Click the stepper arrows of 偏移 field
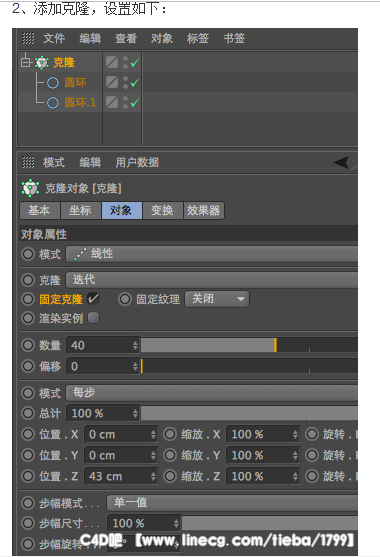 point(135,366)
